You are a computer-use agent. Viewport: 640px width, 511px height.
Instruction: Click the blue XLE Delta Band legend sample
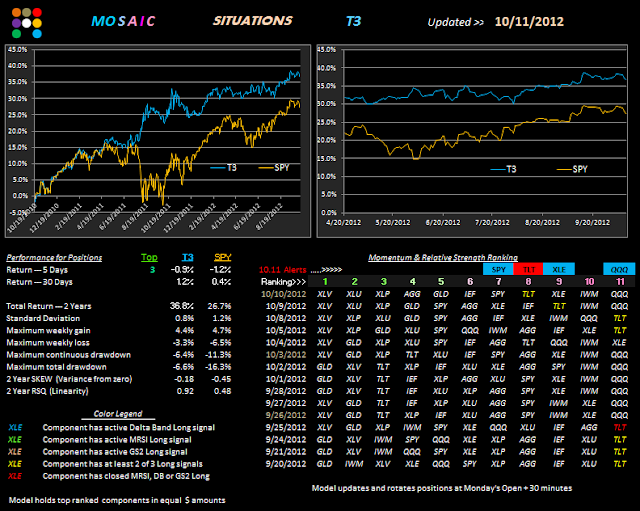tap(15, 428)
